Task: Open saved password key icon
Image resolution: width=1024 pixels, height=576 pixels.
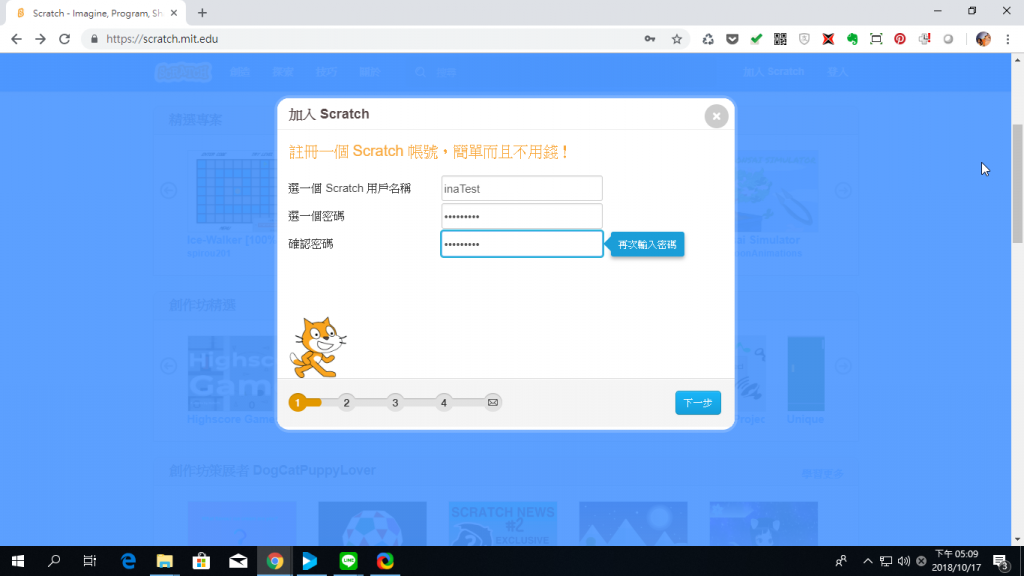Action: [x=650, y=39]
